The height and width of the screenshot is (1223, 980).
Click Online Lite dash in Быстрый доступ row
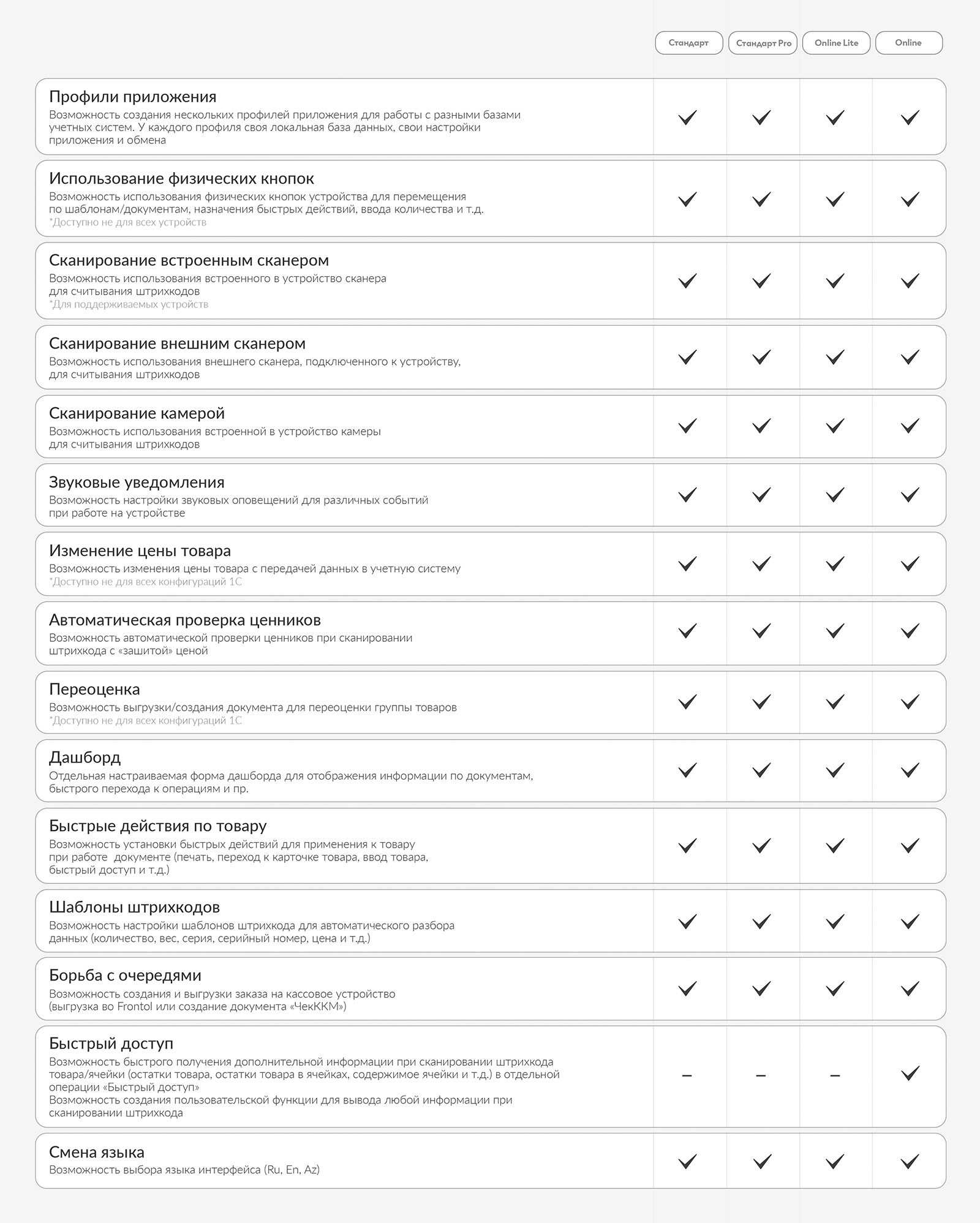click(835, 1075)
